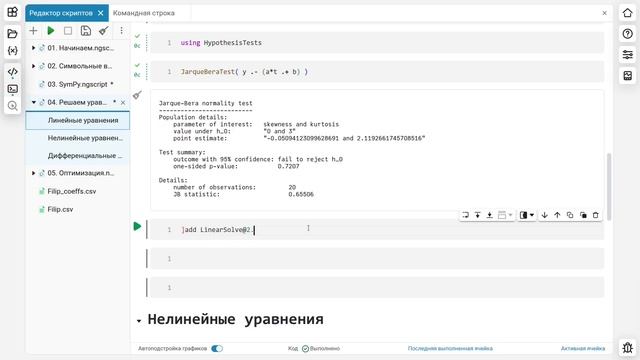Screen dimensions: 640x360
Task: Click the add-cell-above toolbar icon
Action: (477, 215)
